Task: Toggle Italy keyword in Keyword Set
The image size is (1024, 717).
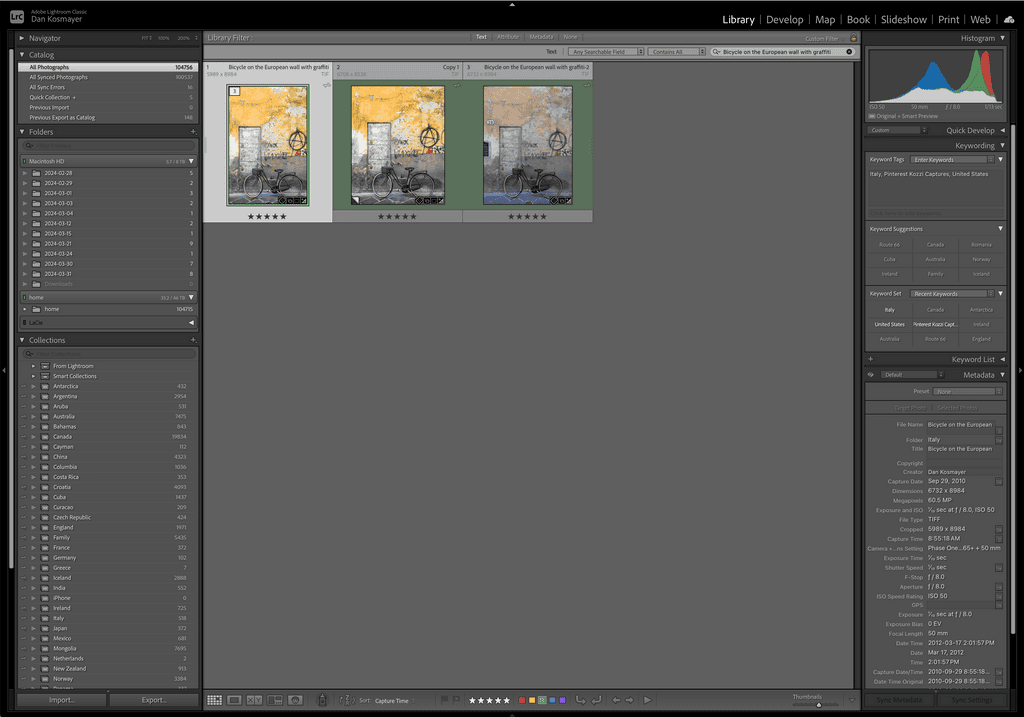Action: [889, 310]
